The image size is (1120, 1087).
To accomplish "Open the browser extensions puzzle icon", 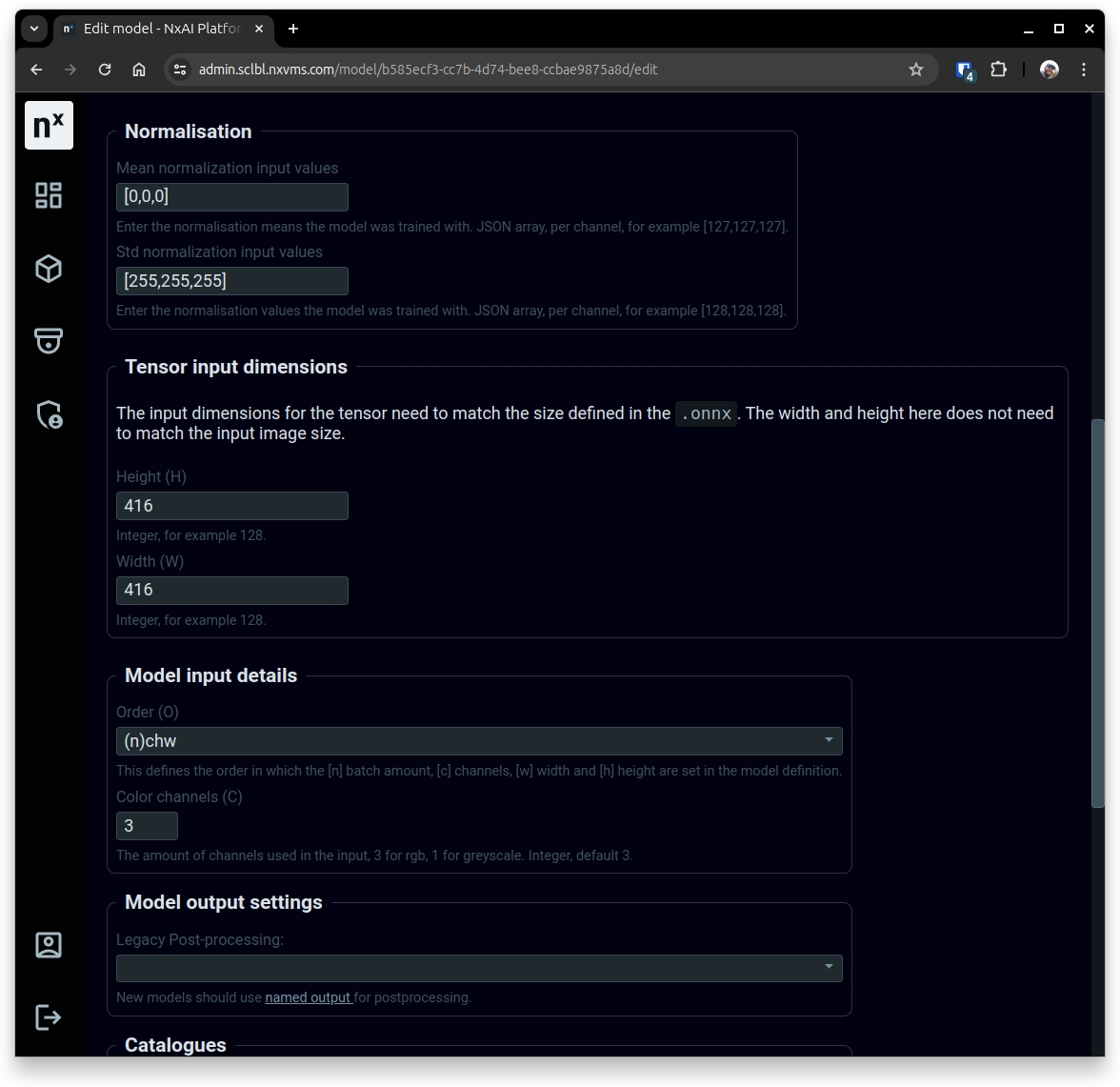I will point(998,70).
